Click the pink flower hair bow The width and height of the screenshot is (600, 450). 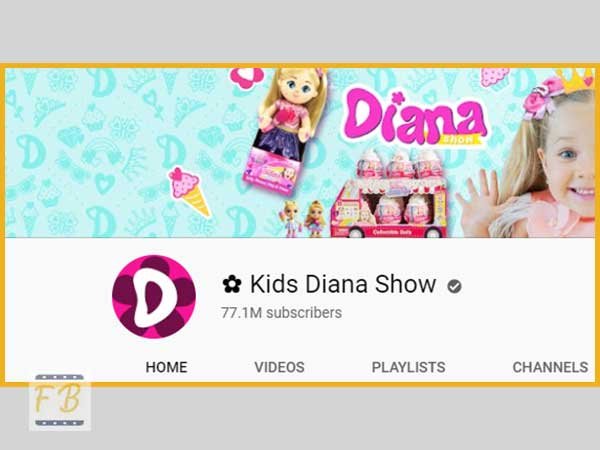point(542,97)
